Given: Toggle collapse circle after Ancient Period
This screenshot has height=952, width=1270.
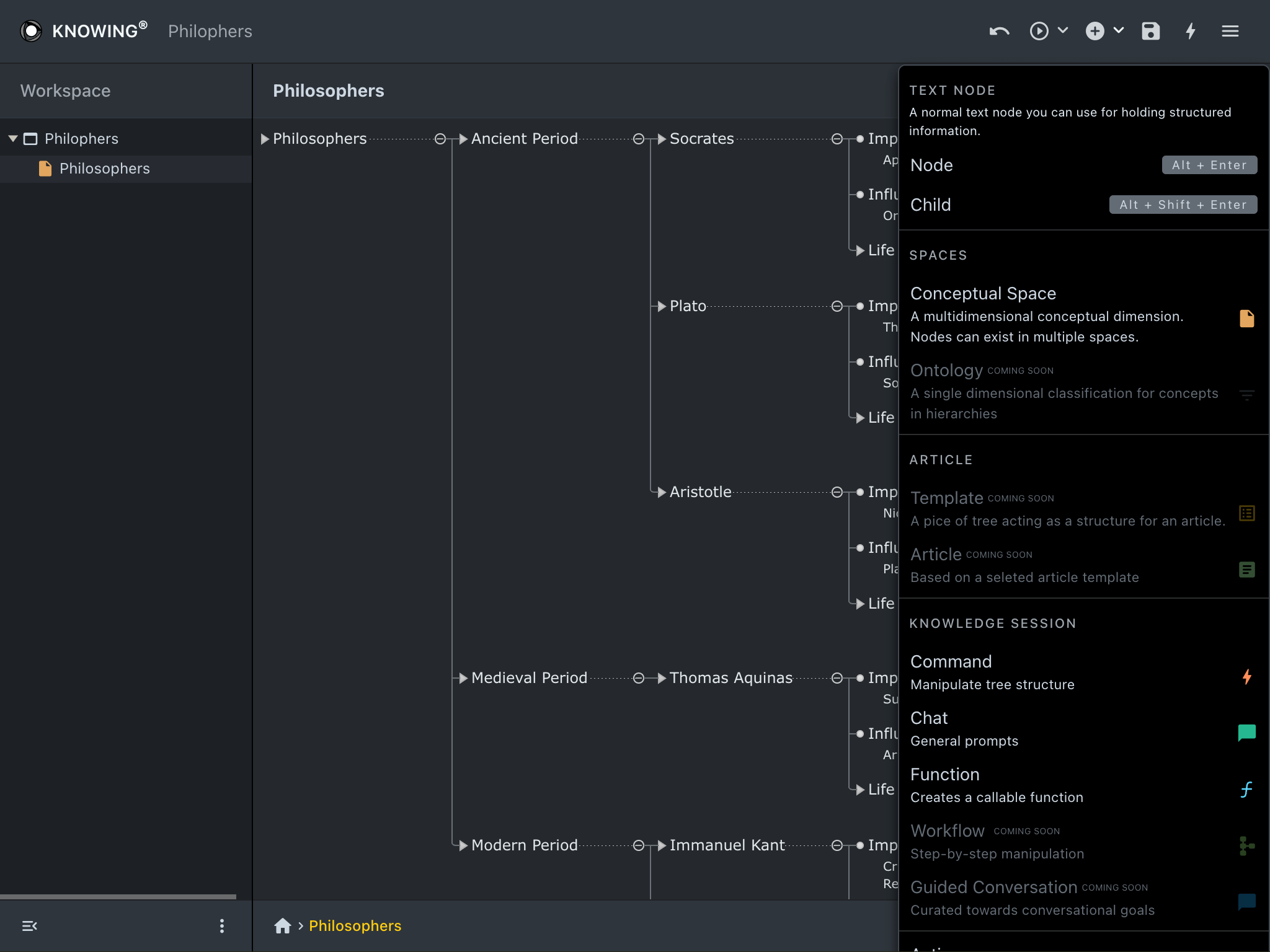Looking at the screenshot, I should tap(639, 139).
